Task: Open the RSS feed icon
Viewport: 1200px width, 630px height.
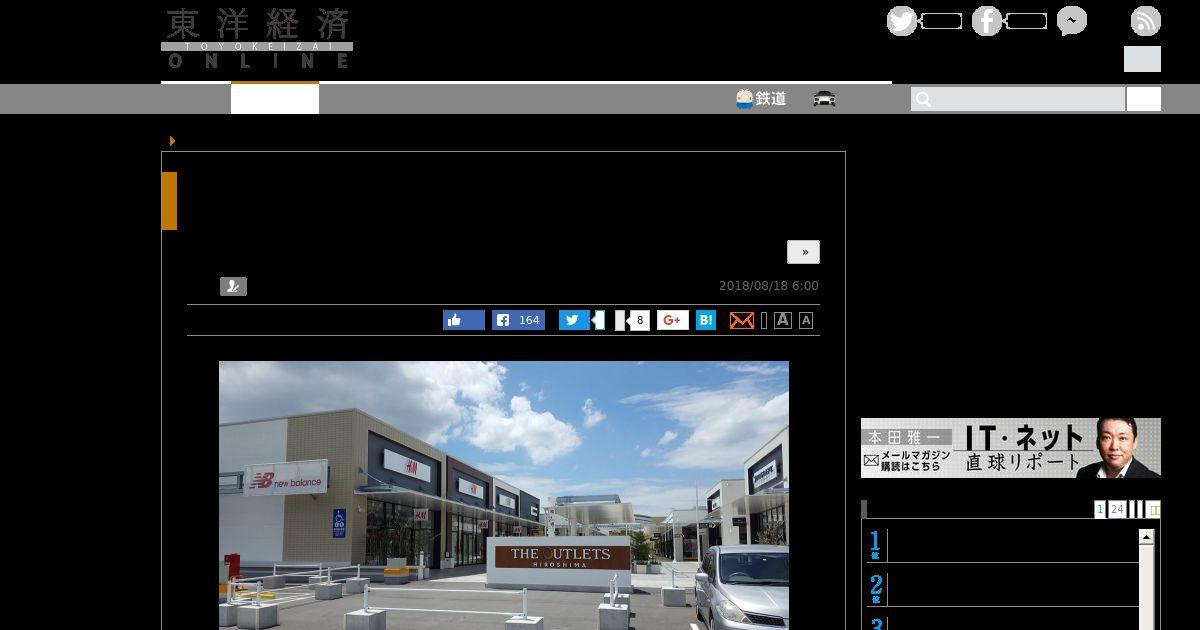Action: pyautogui.click(x=1146, y=21)
